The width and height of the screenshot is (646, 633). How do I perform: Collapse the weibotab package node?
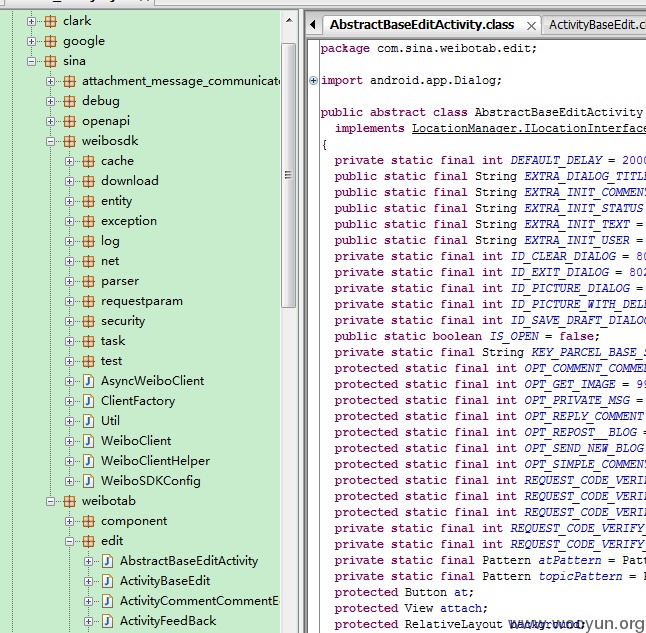(50, 502)
